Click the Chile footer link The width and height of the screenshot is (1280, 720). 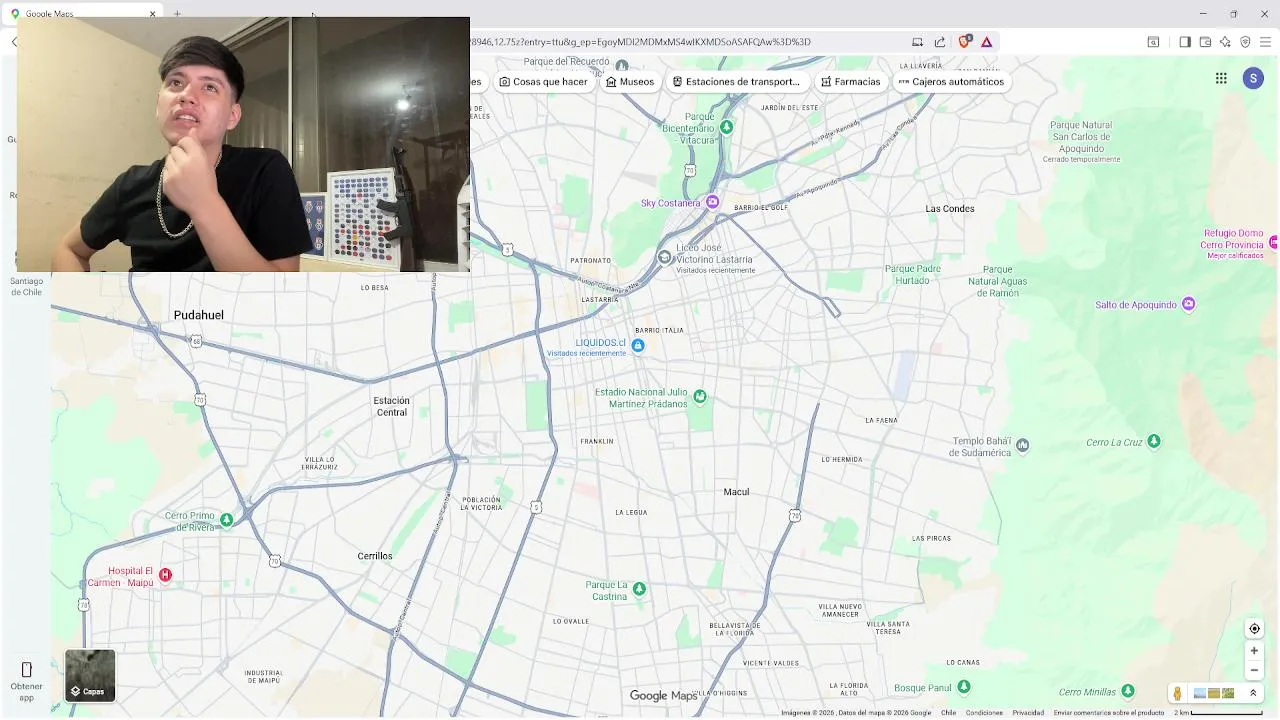(x=948, y=713)
